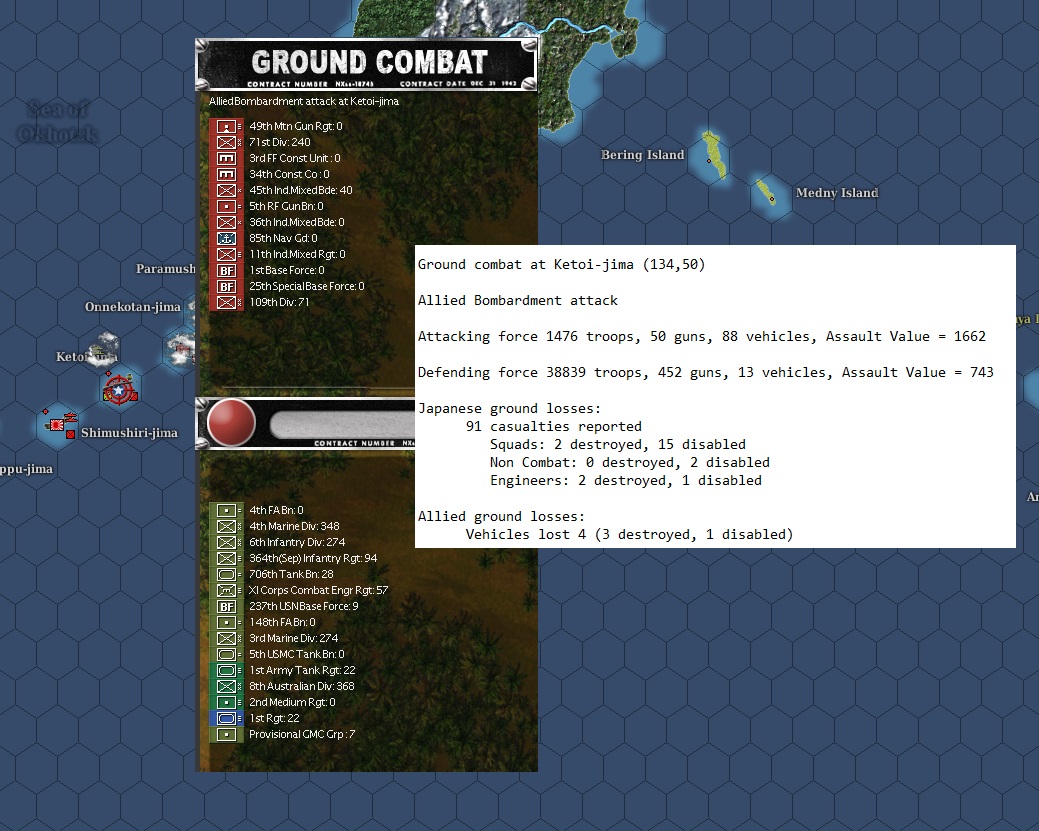Click the 1st Army Tank Rgt icon
The image size is (1039, 831).
[227, 670]
